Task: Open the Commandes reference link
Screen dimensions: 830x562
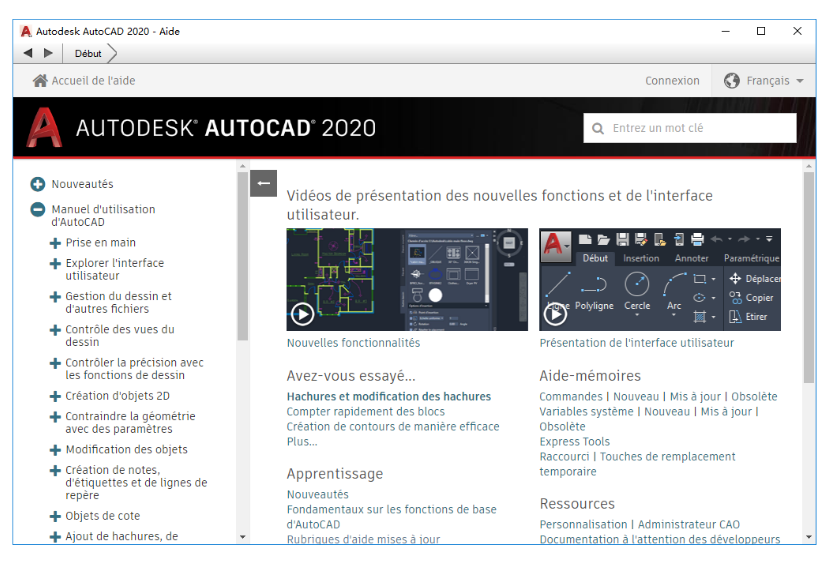Action: [571, 396]
